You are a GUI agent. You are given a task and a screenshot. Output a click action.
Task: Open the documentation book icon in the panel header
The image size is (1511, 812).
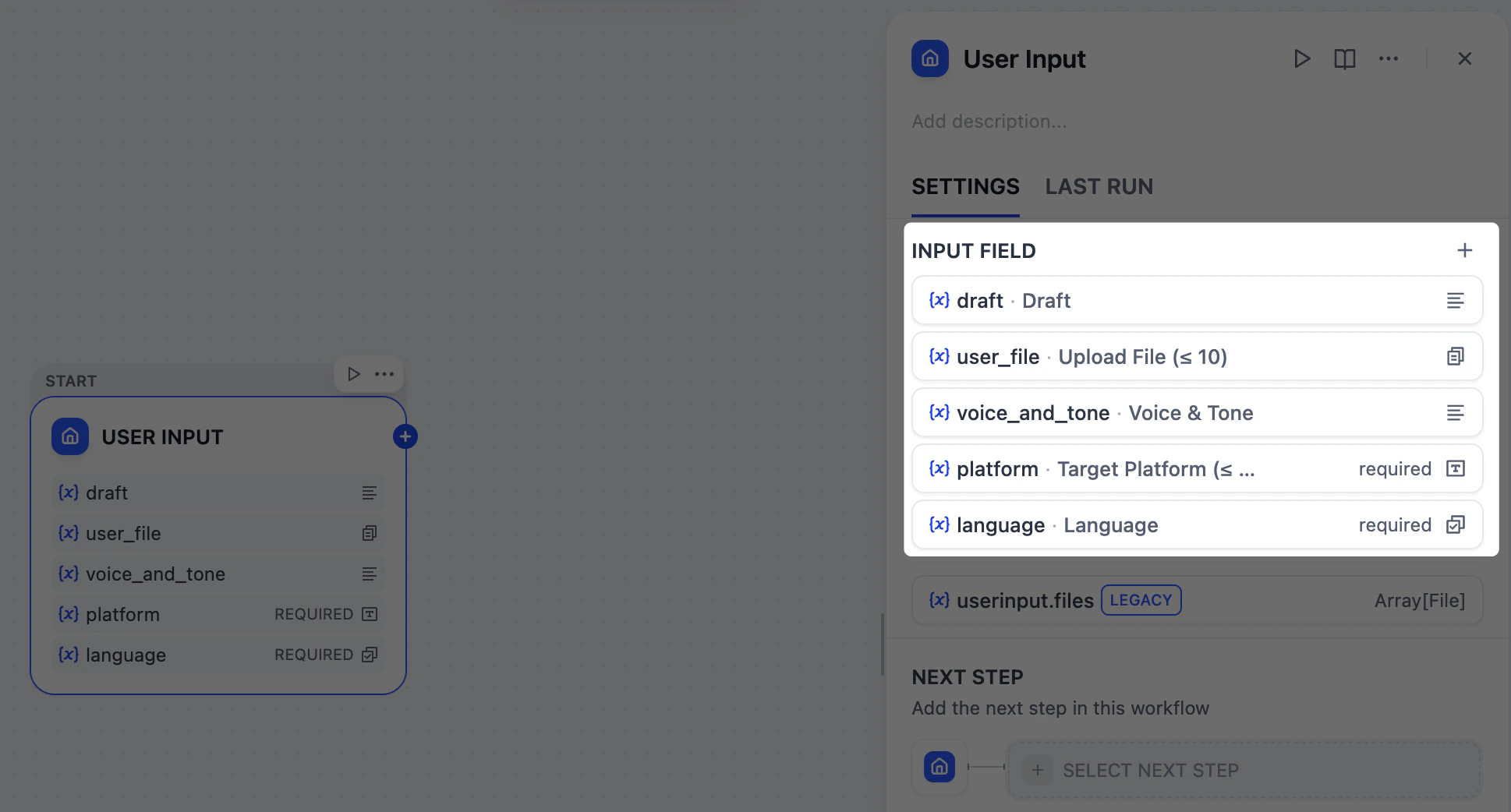tap(1344, 58)
